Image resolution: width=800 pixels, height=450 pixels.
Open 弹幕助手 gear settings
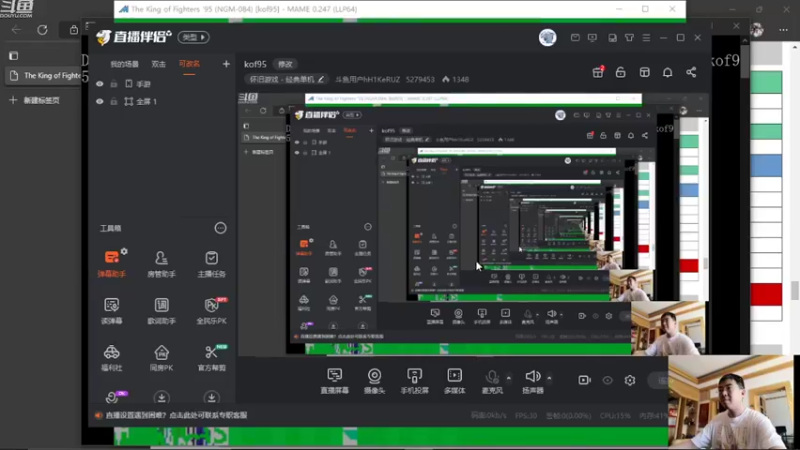(124, 251)
